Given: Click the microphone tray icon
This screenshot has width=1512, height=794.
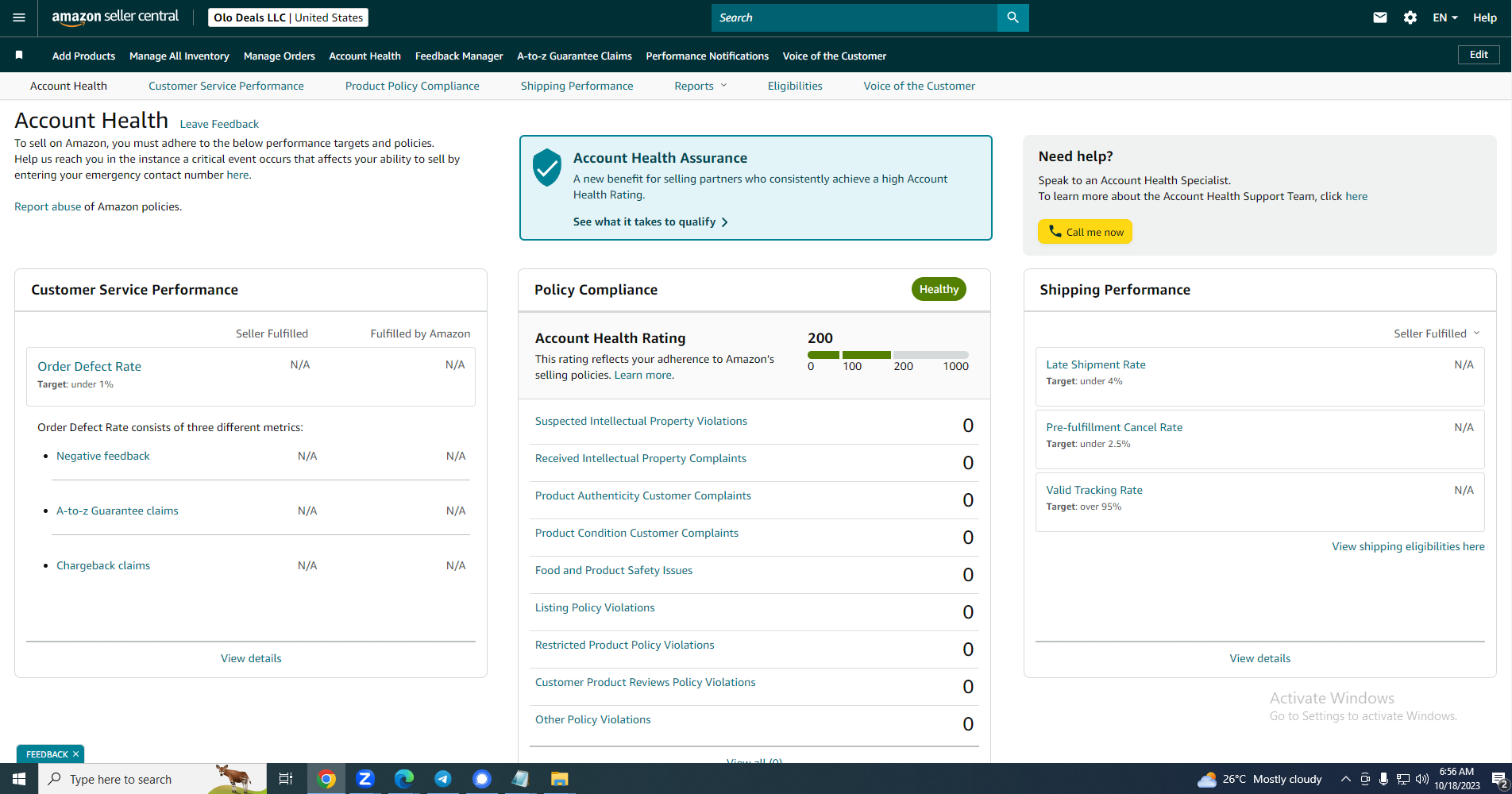Looking at the screenshot, I should click(x=1384, y=779).
